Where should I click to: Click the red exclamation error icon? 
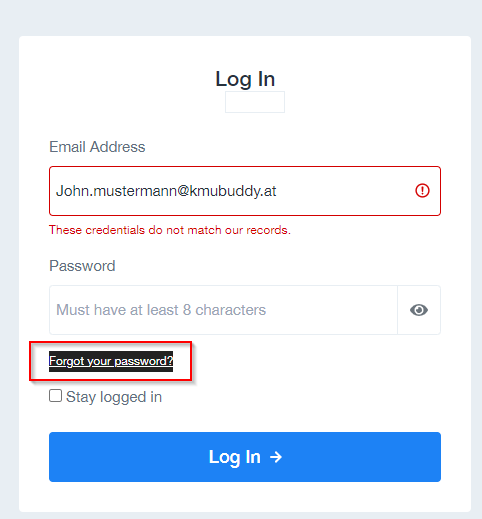pos(422,191)
